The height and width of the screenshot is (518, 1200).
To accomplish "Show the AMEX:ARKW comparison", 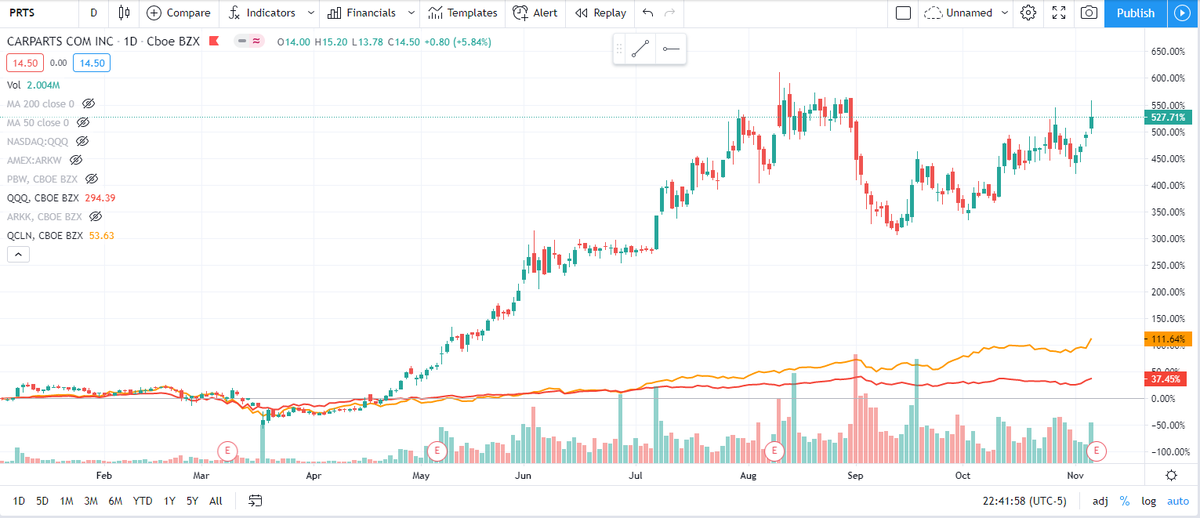I will click(75, 160).
